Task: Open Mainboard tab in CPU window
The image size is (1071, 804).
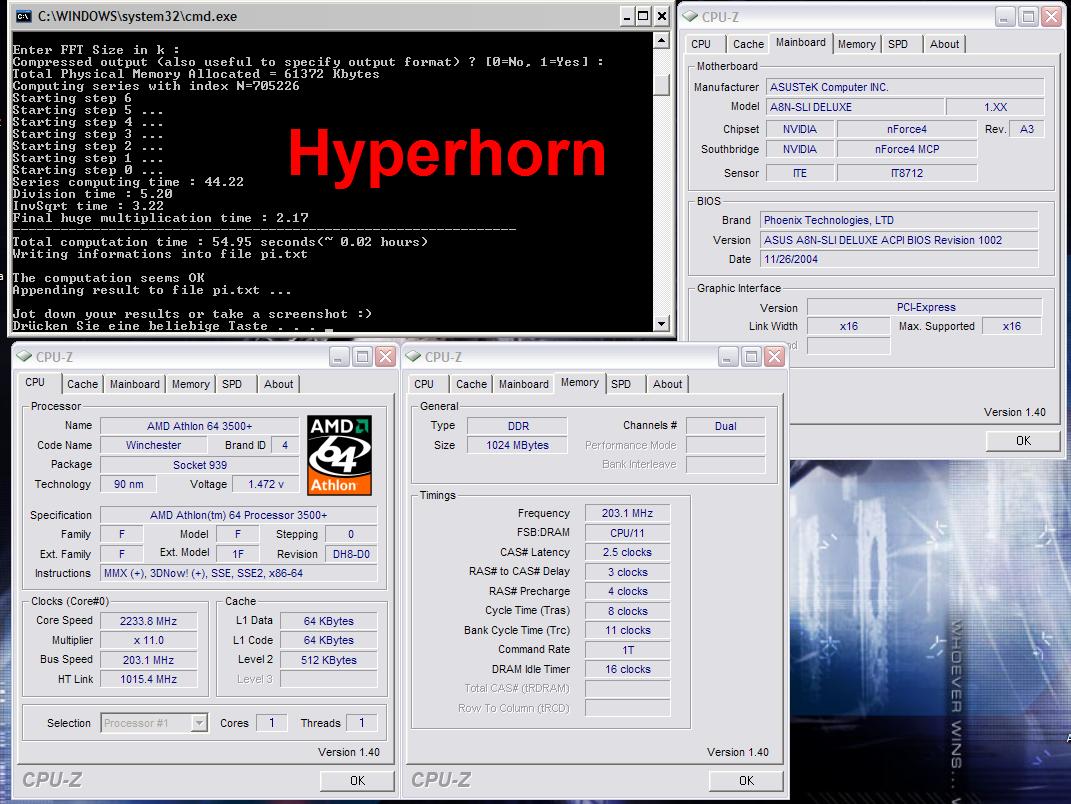Action: 135,384
